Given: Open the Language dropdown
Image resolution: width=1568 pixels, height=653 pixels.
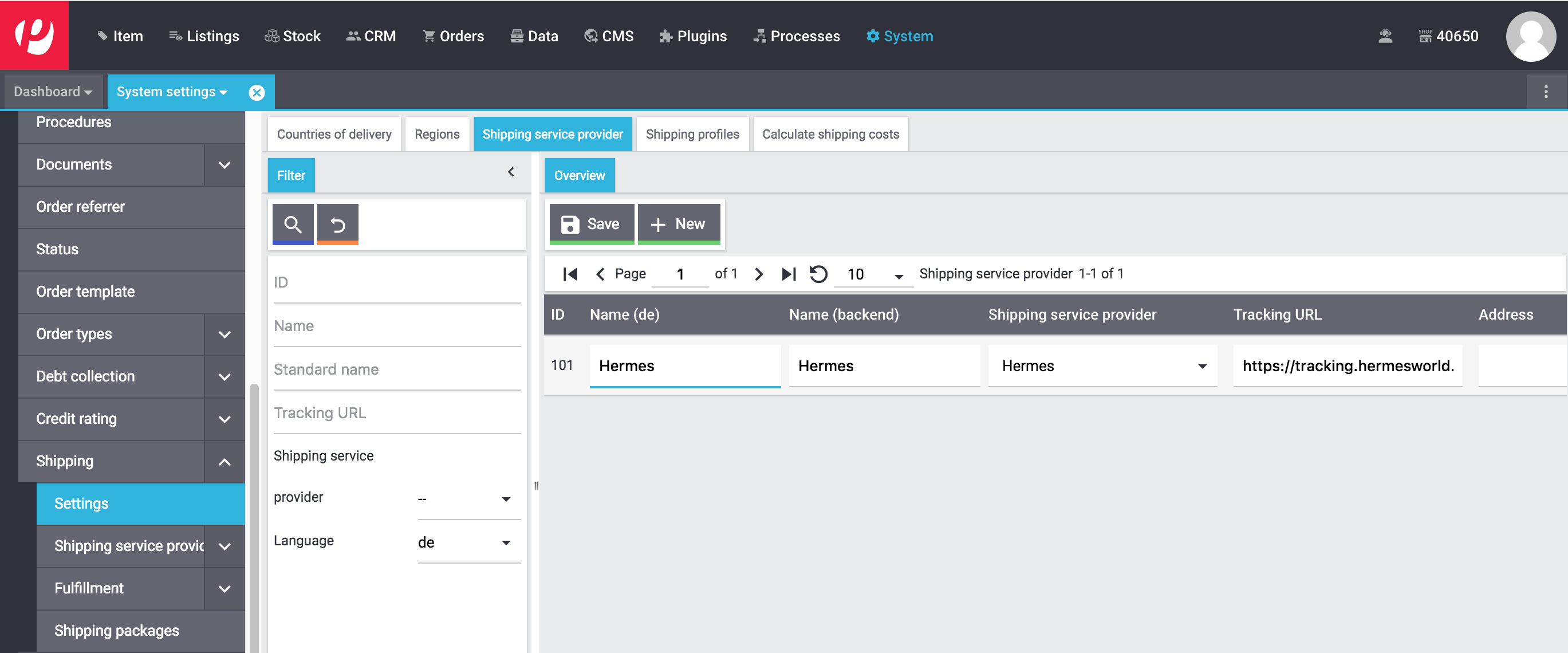Looking at the screenshot, I should [x=468, y=542].
